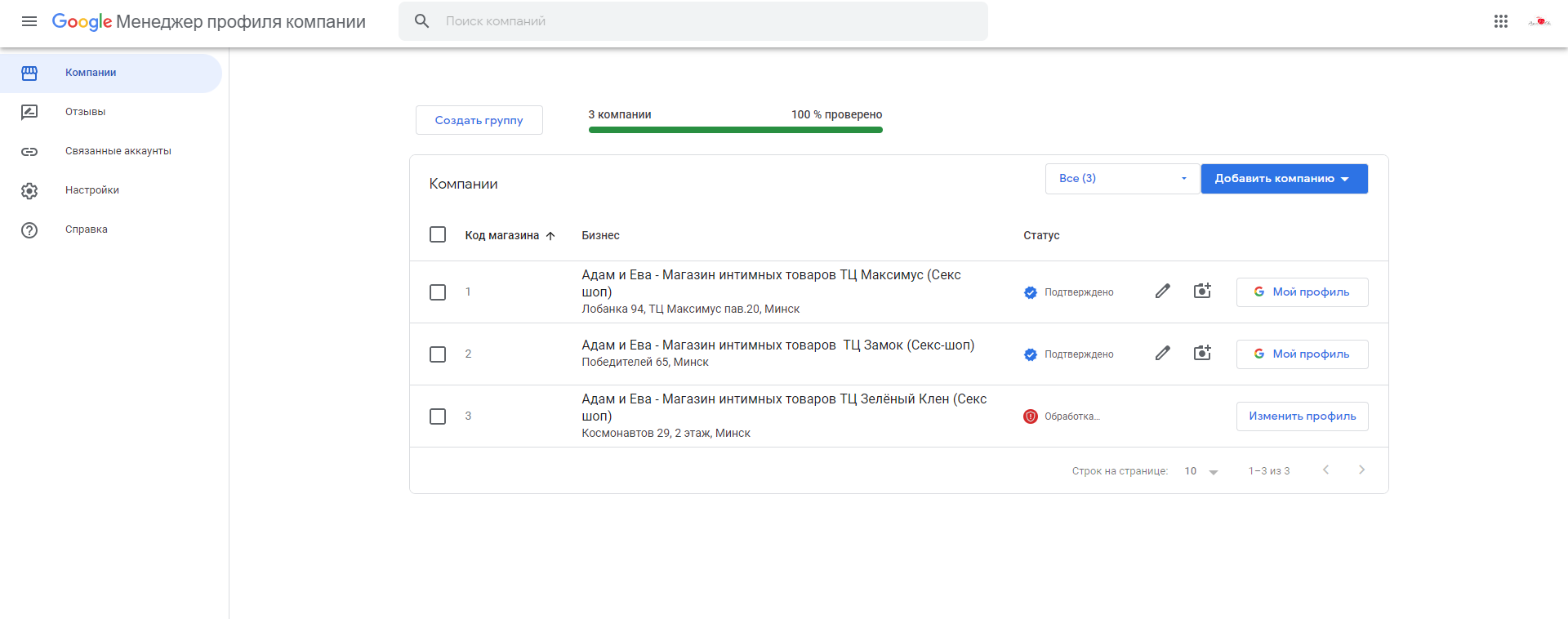Open Мой профиль for ТЦ Замок
The image size is (1568, 619).
[1303, 354]
